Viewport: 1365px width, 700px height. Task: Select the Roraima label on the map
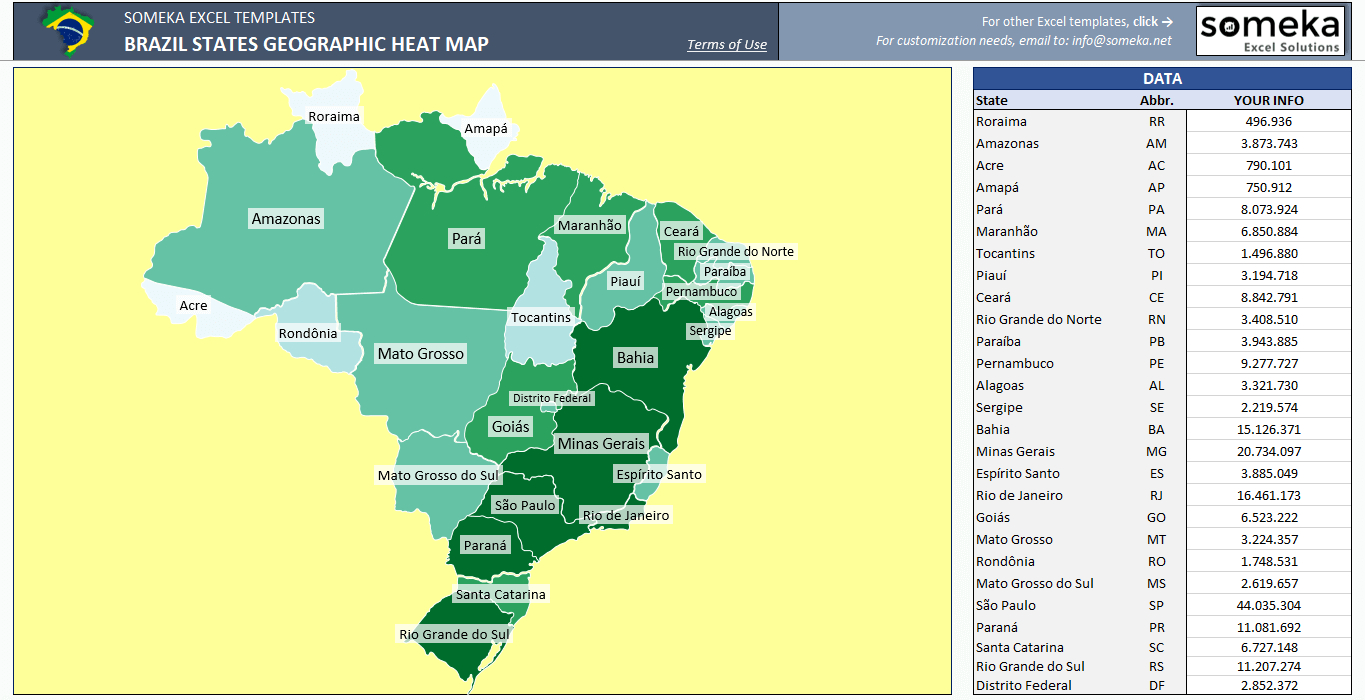coord(334,116)
